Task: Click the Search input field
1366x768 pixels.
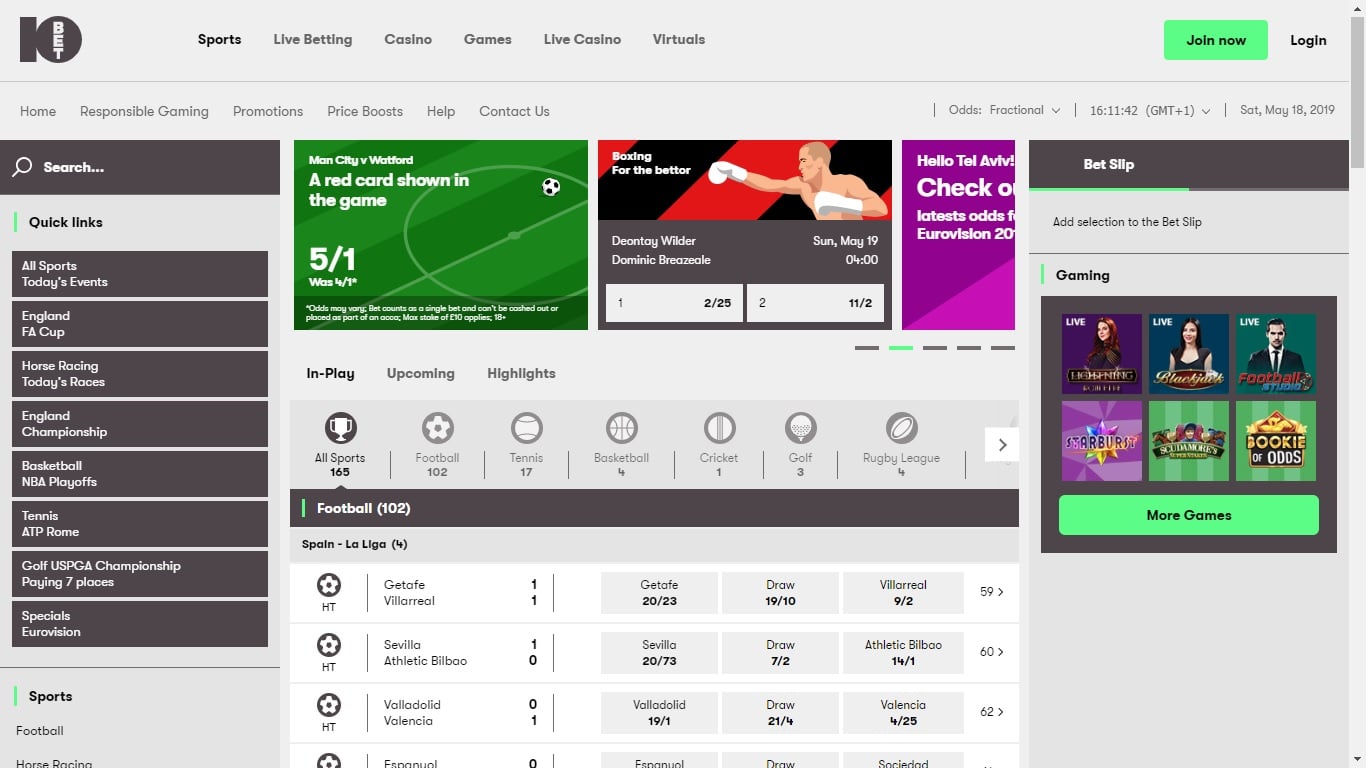Action: [x=140, y=167]
